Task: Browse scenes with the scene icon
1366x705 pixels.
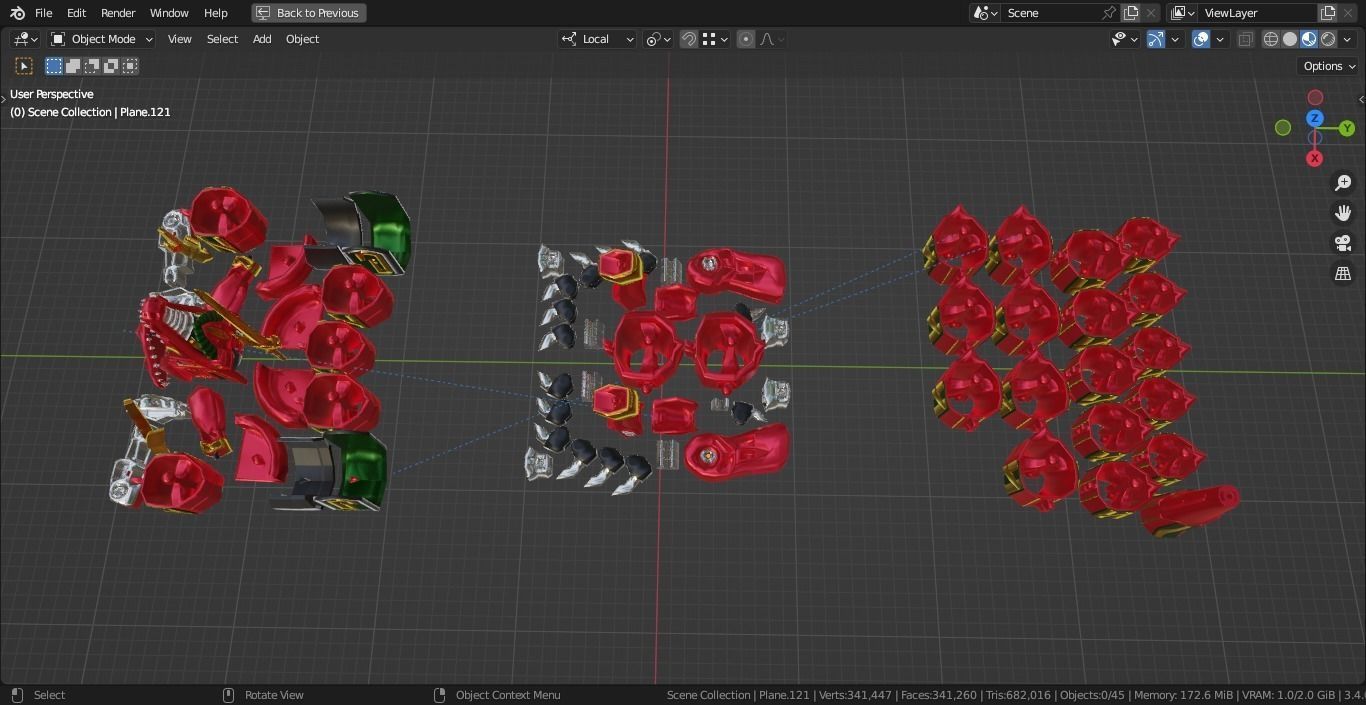Action: click(985, 13)
